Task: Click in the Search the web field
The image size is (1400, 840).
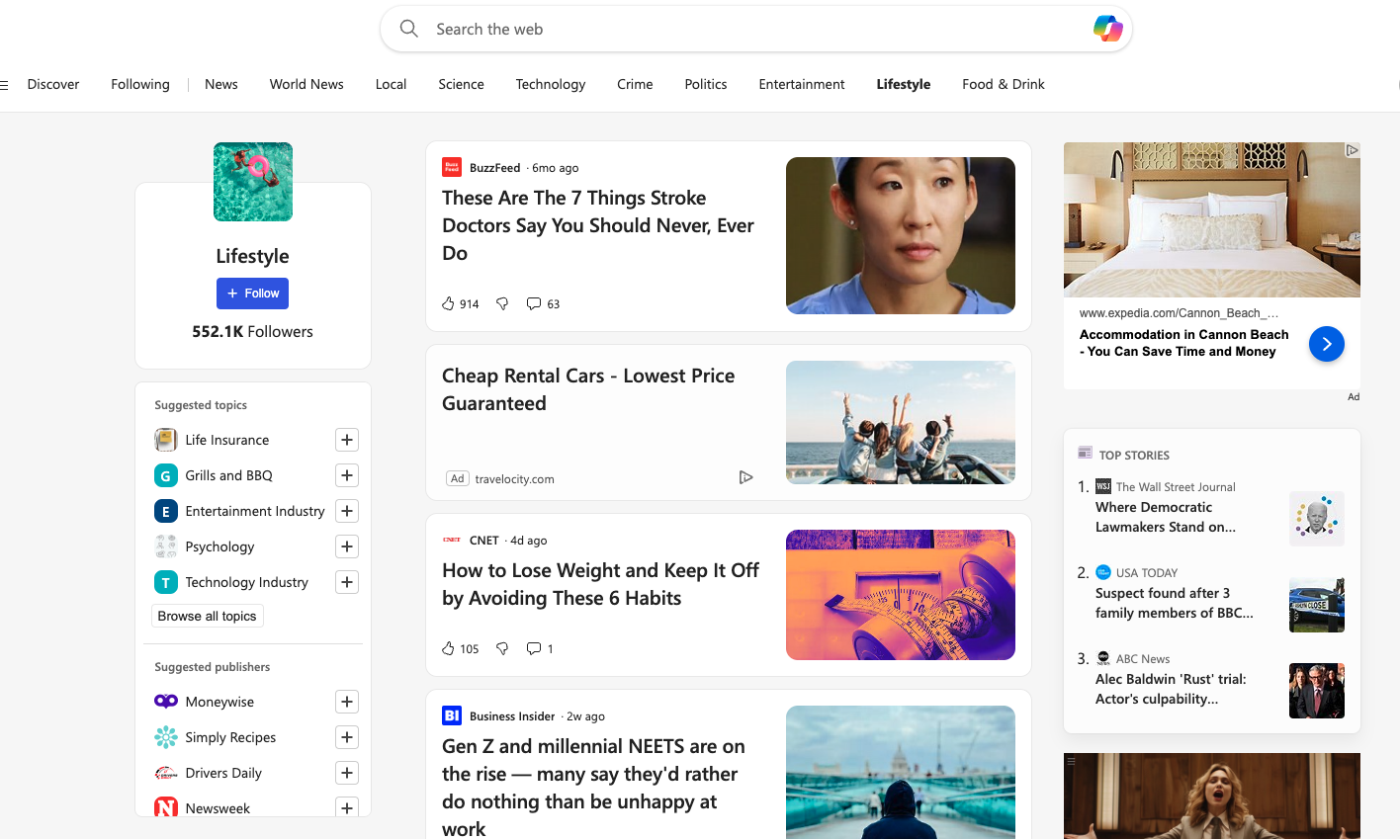Action: click(756, 29)
